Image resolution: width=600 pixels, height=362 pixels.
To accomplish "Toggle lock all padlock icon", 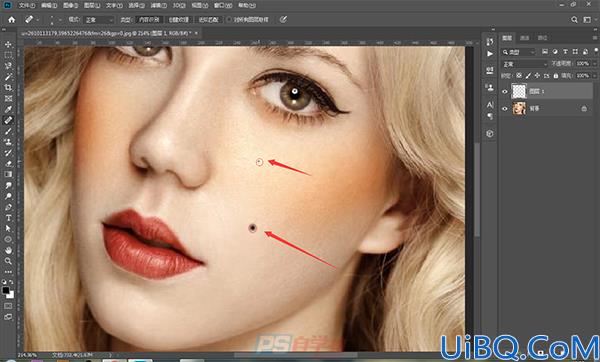I will pos(556,76).
